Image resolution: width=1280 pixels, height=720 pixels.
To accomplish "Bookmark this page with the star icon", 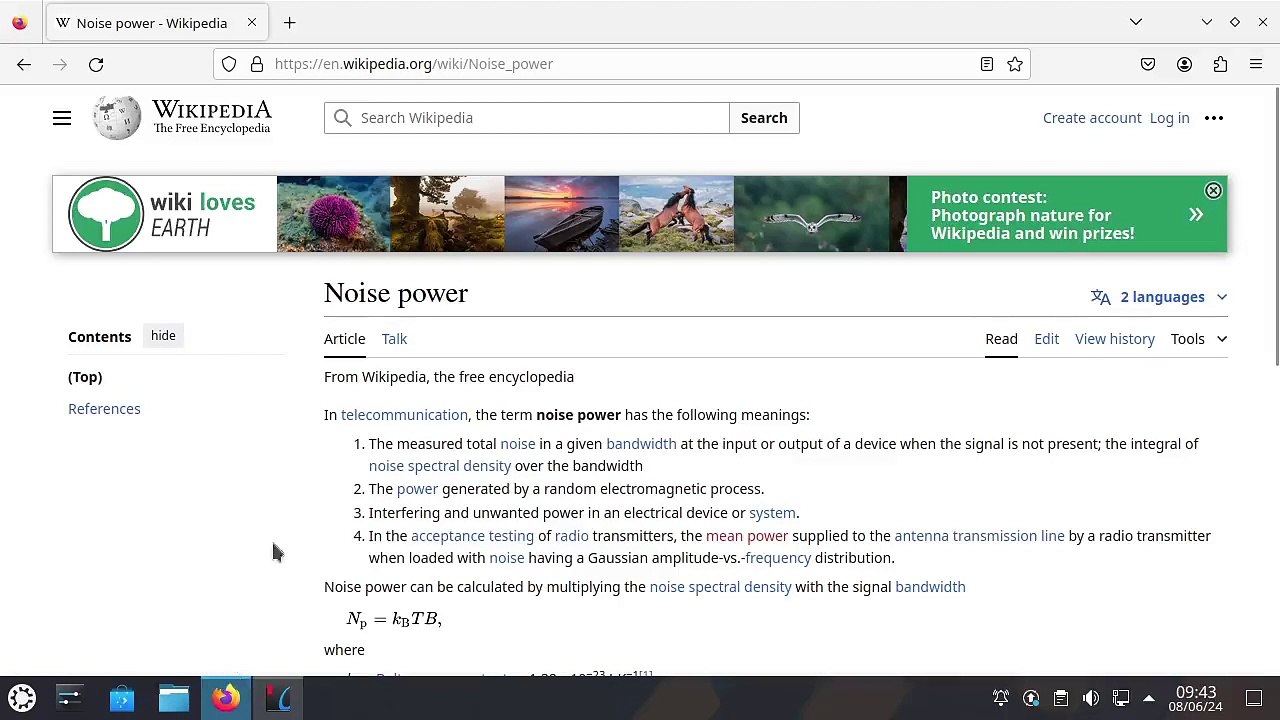I will pos(1015,64).
